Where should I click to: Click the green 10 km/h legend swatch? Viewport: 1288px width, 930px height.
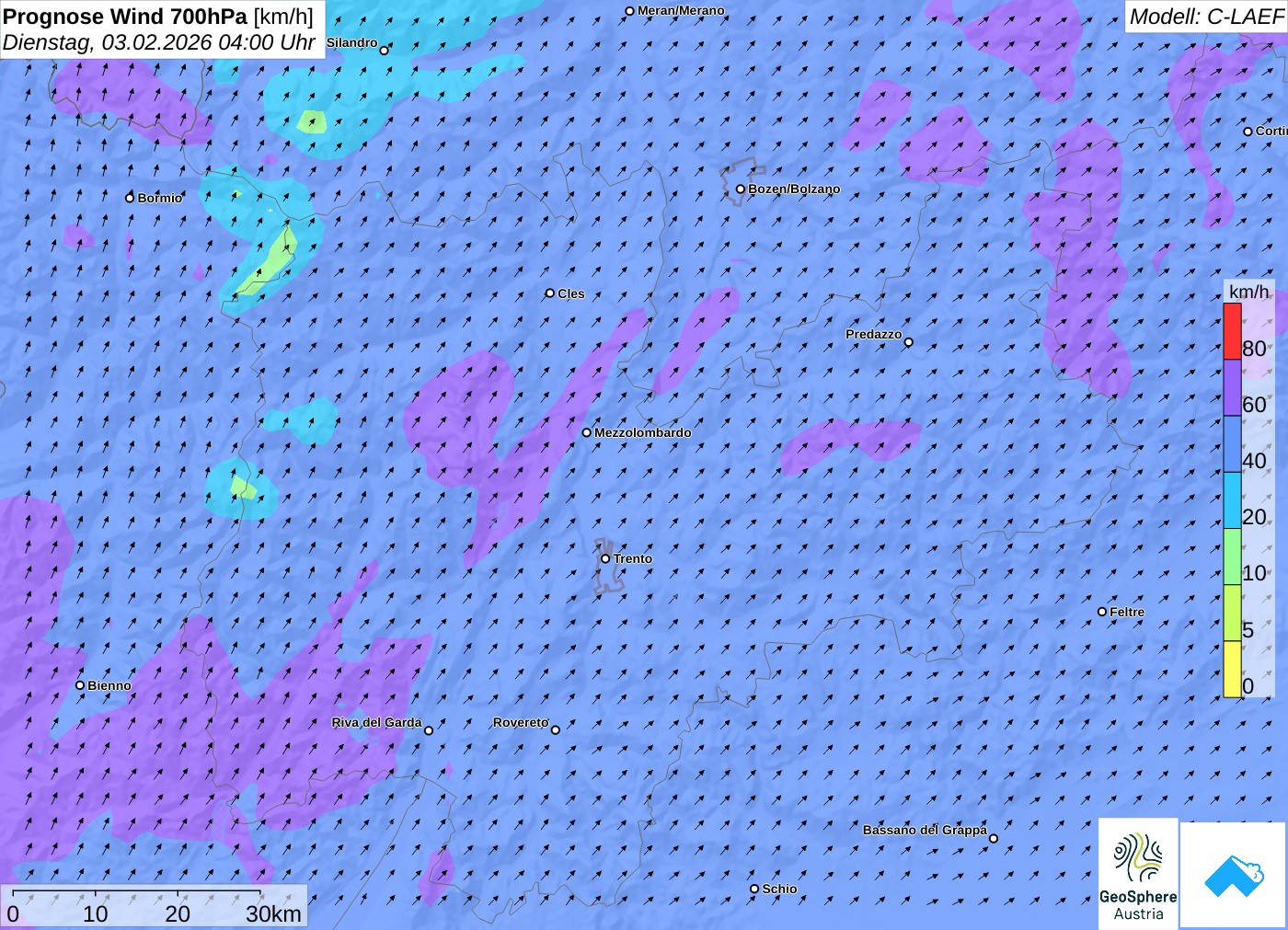pos(1232,557)
